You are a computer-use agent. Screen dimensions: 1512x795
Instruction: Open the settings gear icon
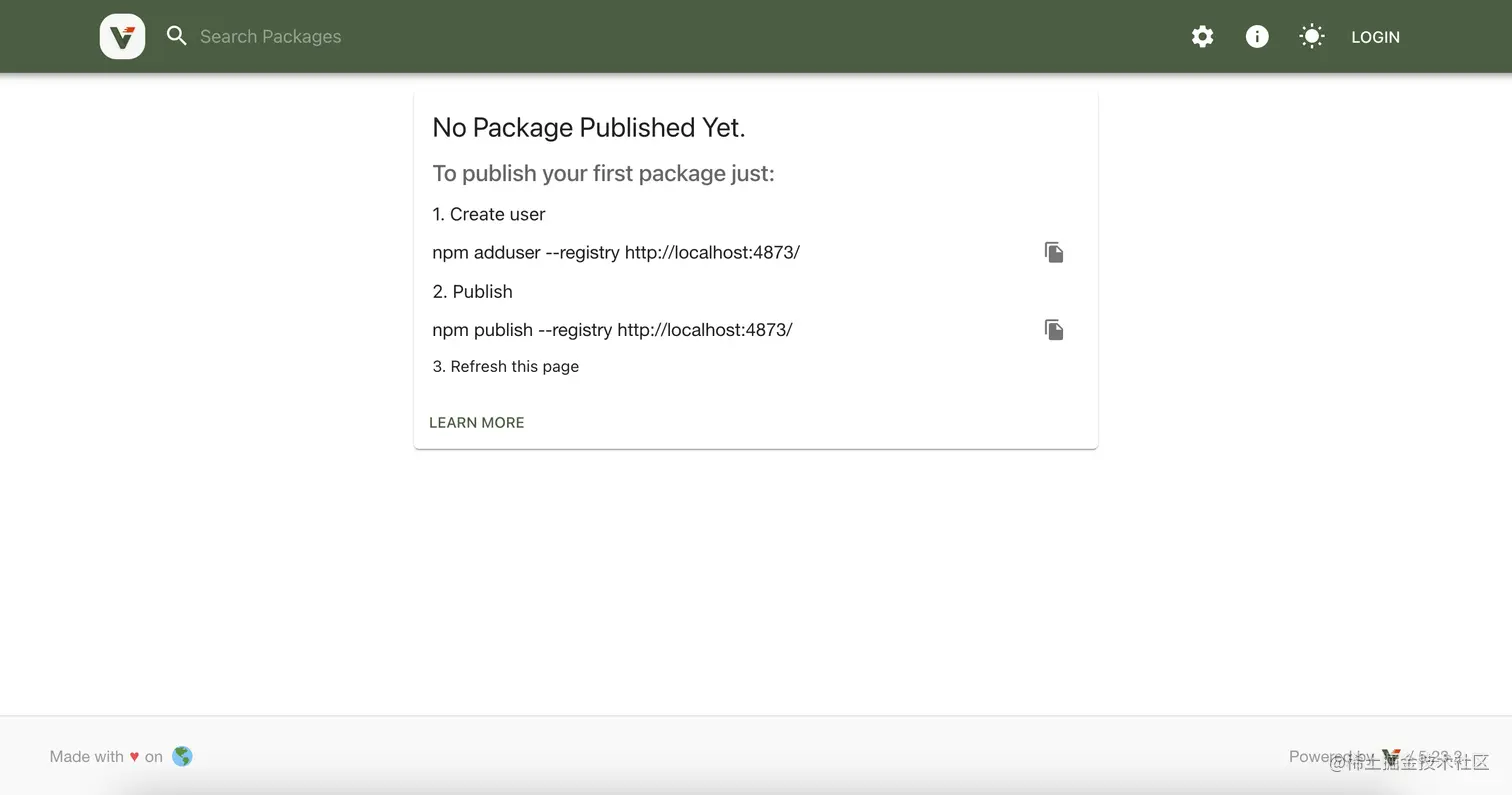[1202, 37]
